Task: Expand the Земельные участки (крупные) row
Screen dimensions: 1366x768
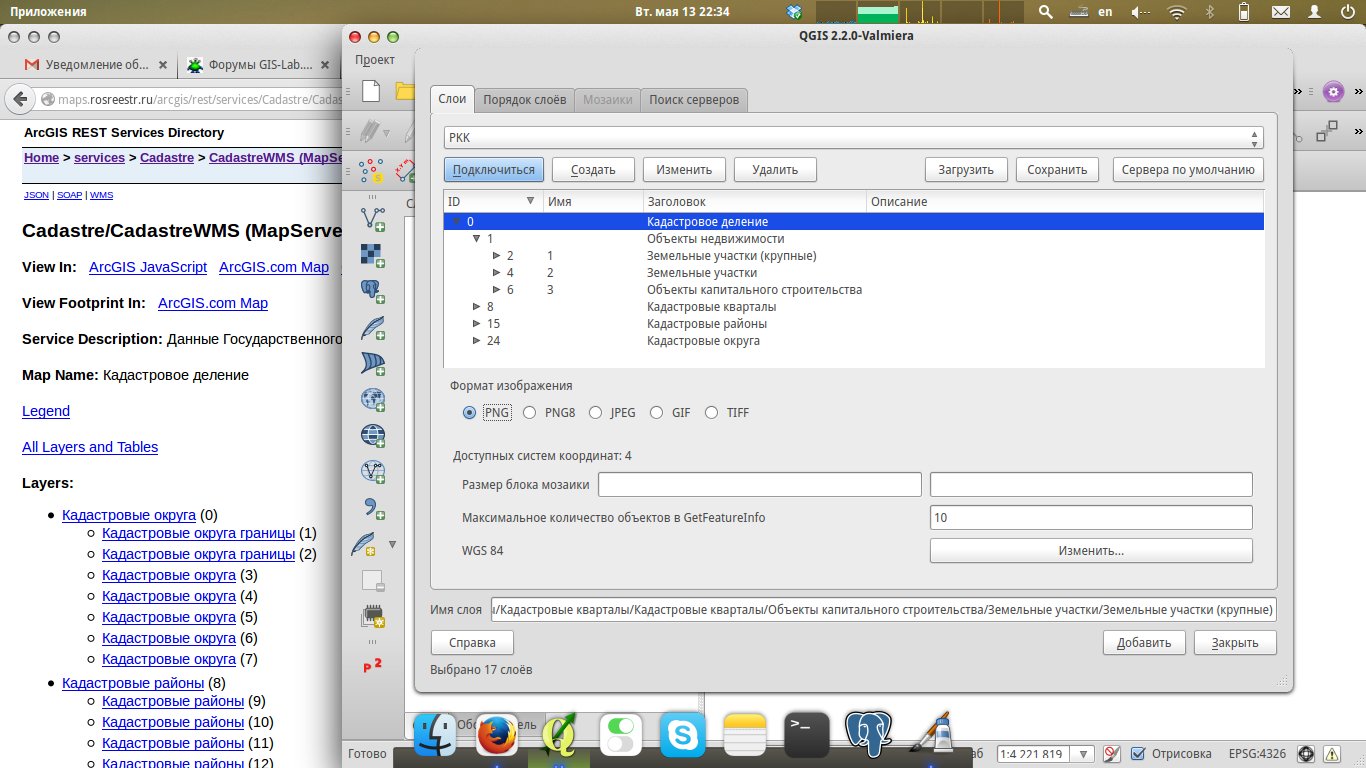Action: [x=497, y=256]
